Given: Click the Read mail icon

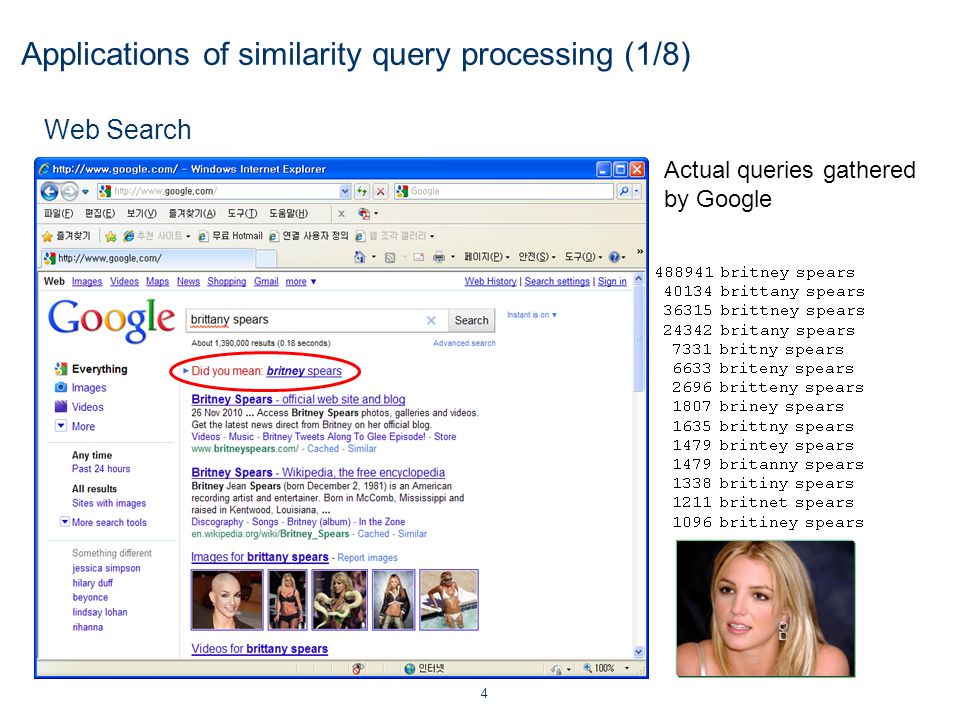Looking at the screenshot, I should [x=419, y=258].
